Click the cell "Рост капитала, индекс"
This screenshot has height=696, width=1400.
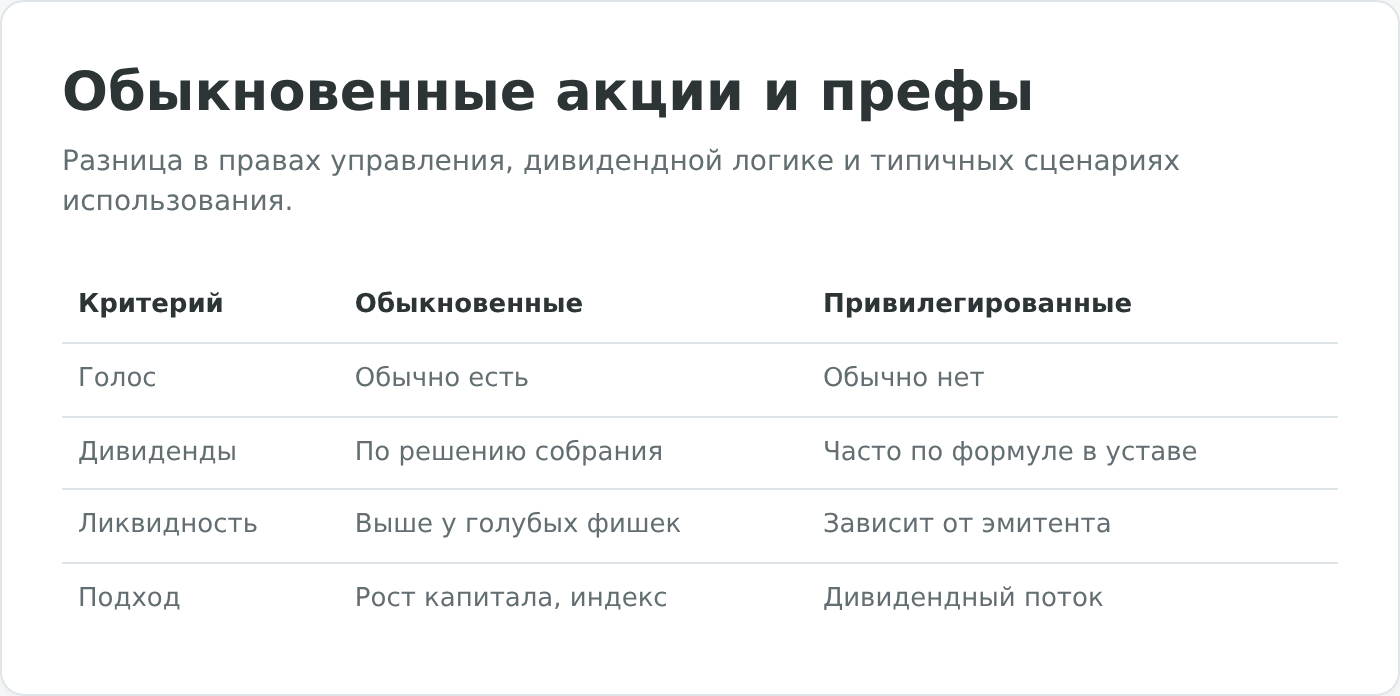click(x=510, y=598)
